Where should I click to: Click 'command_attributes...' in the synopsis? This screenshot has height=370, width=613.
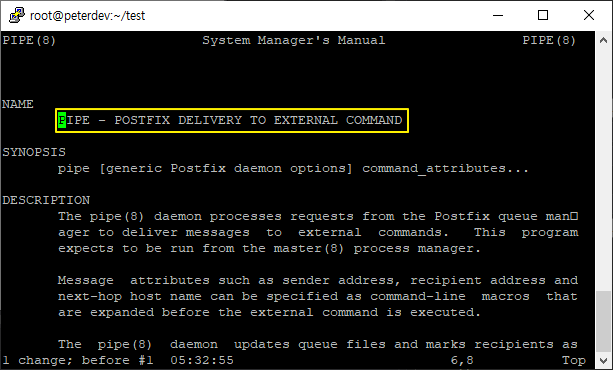pos(445,169)
